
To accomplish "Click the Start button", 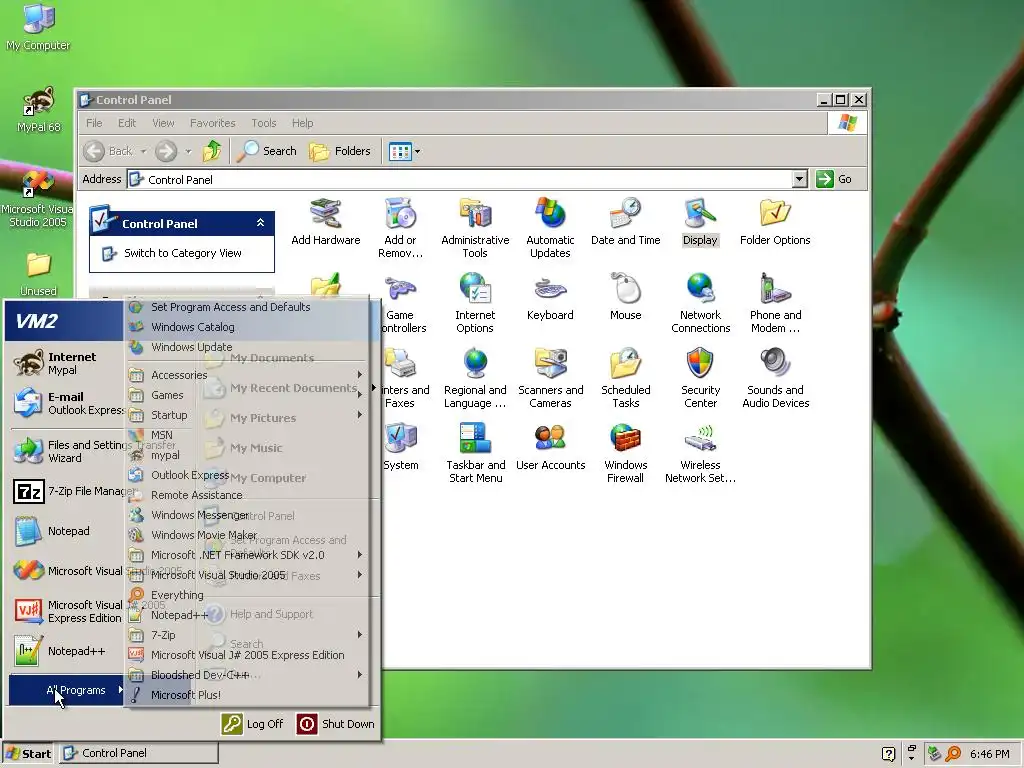I will point(28,753).
